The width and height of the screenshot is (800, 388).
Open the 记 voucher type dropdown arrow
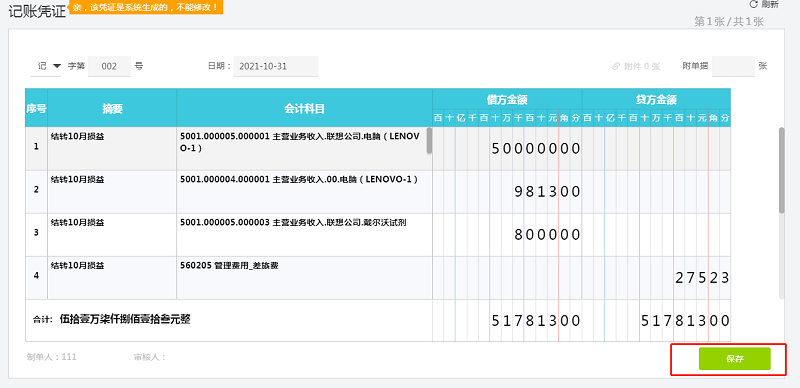[57, 66]
